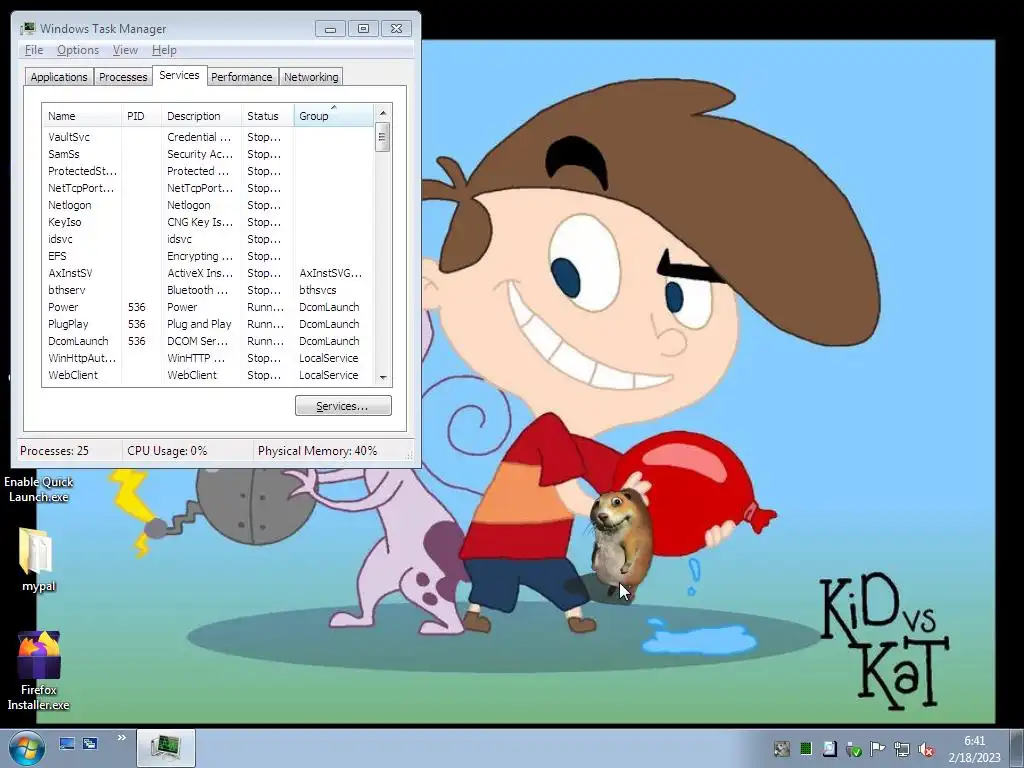Image resolution: width=1024 pixels, height=768 pixels.
Task: Select the WinHttpAut... service row
Action: click(x=208, y=358)
